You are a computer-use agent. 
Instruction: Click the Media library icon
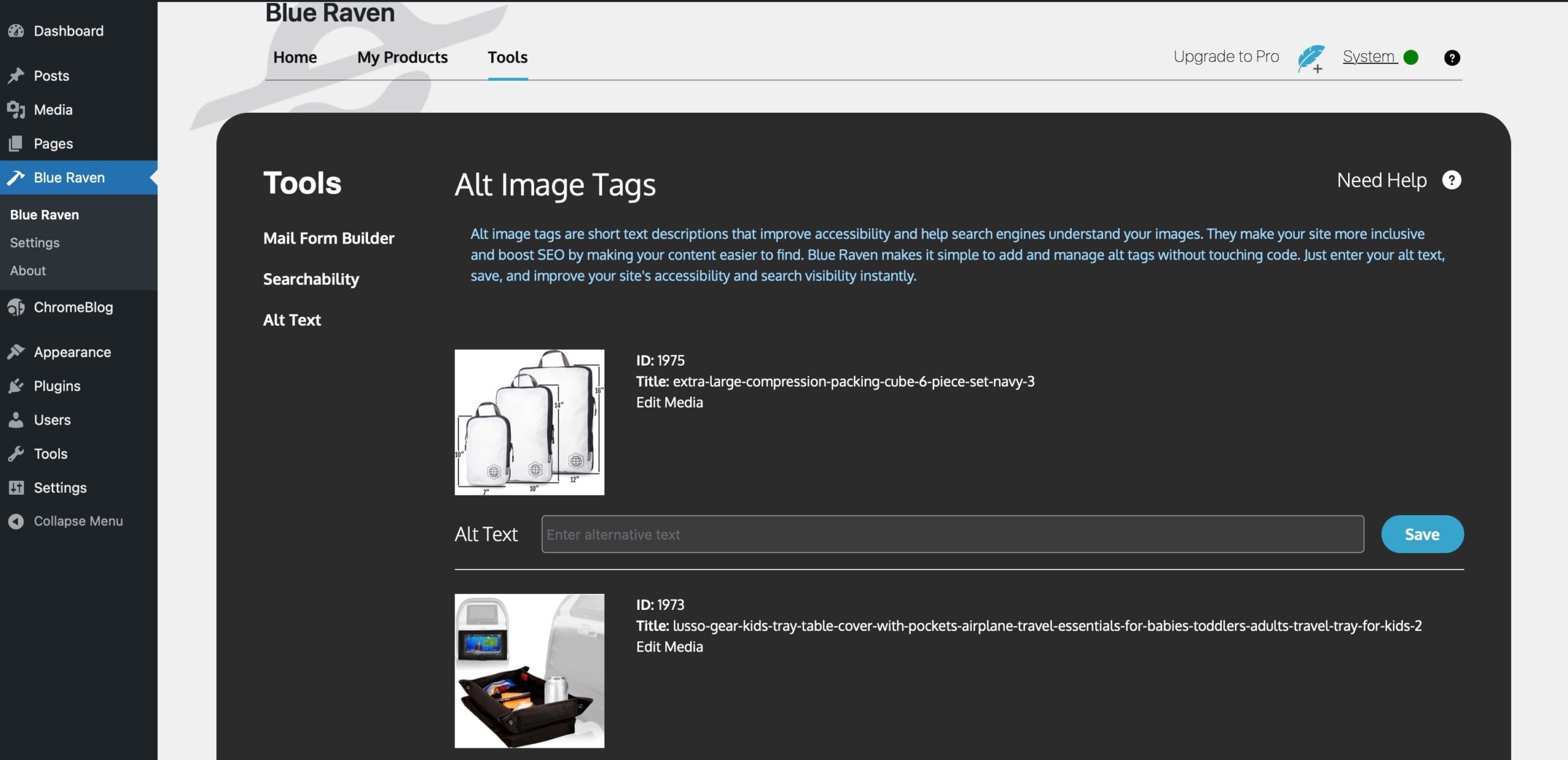coord(16,110)
